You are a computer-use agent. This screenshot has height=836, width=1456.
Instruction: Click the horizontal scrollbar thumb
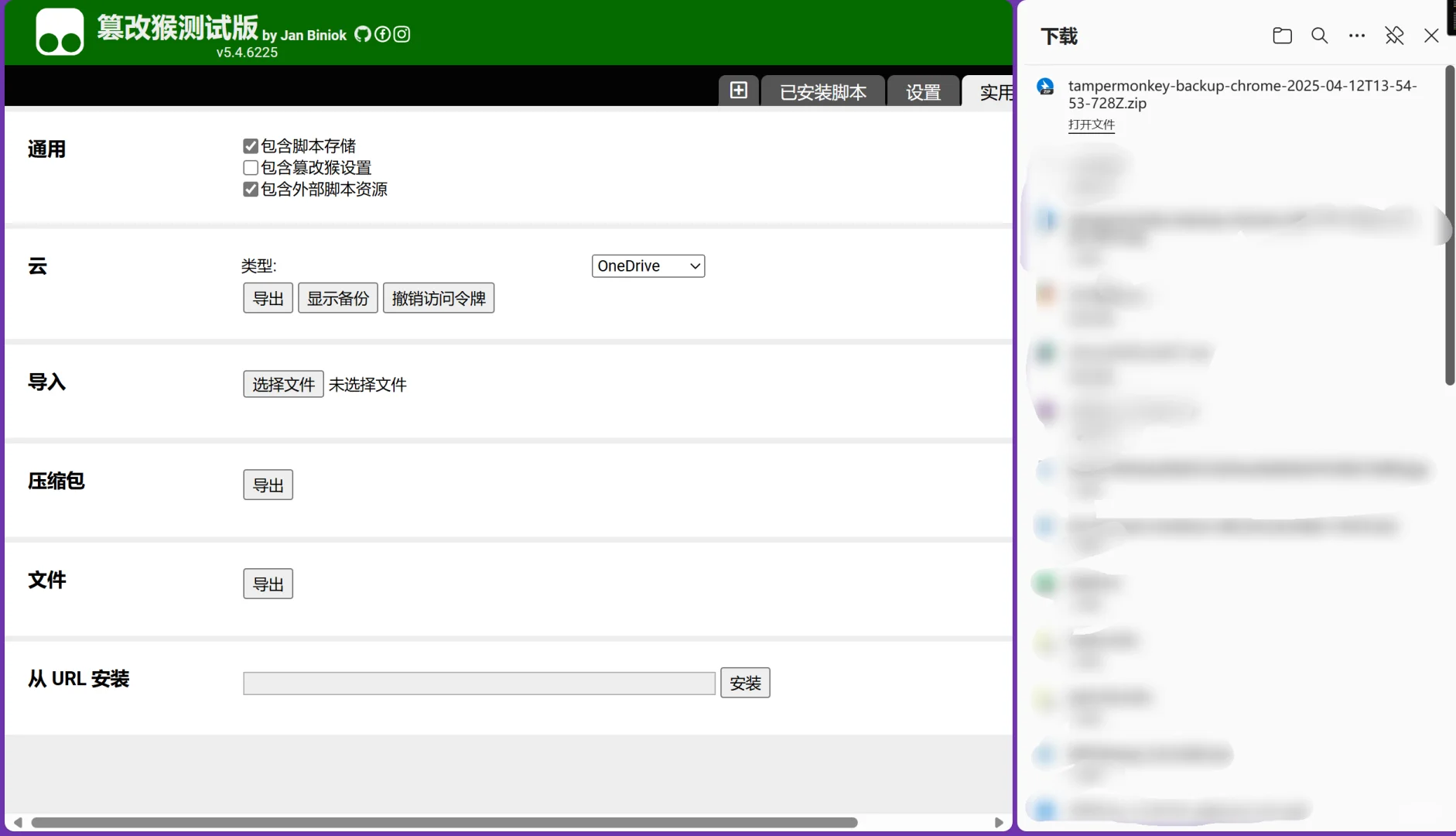point(444,822)
